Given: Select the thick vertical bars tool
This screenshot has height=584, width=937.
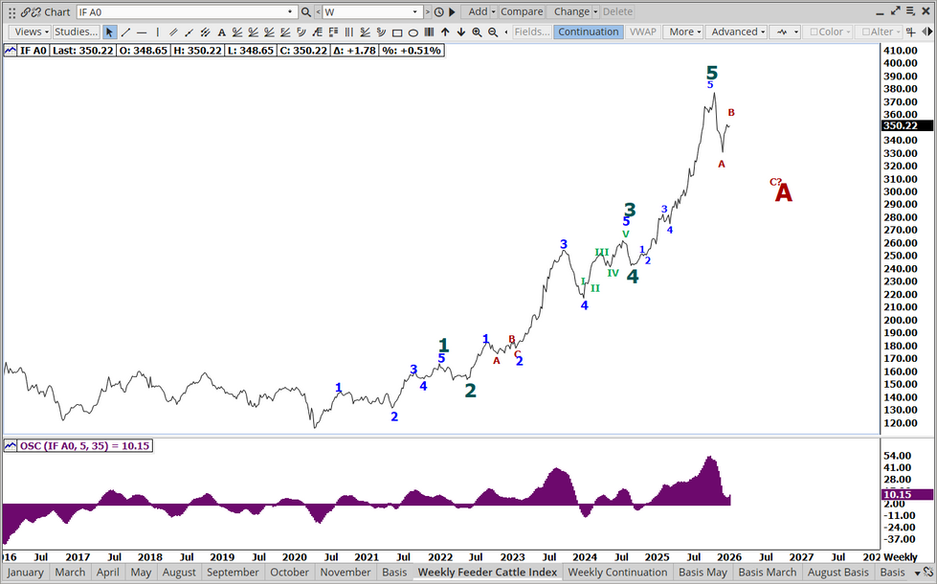Looking at the screenshot, I should point(429,32).
